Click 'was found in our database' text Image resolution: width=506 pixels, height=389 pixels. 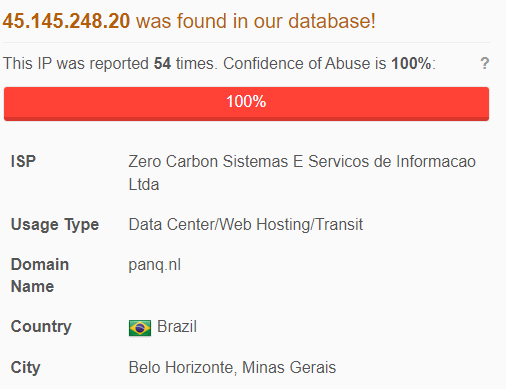click(256, 21)
